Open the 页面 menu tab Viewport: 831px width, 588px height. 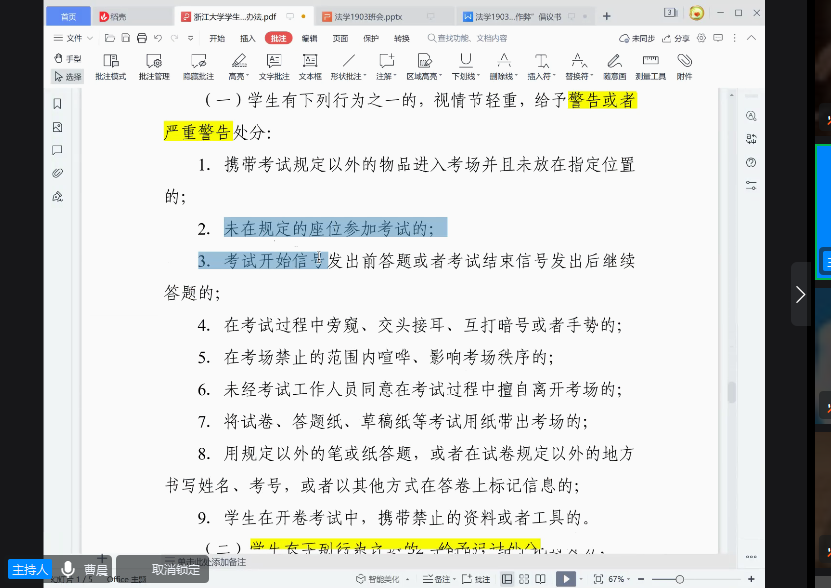click(x=340, y=38)
